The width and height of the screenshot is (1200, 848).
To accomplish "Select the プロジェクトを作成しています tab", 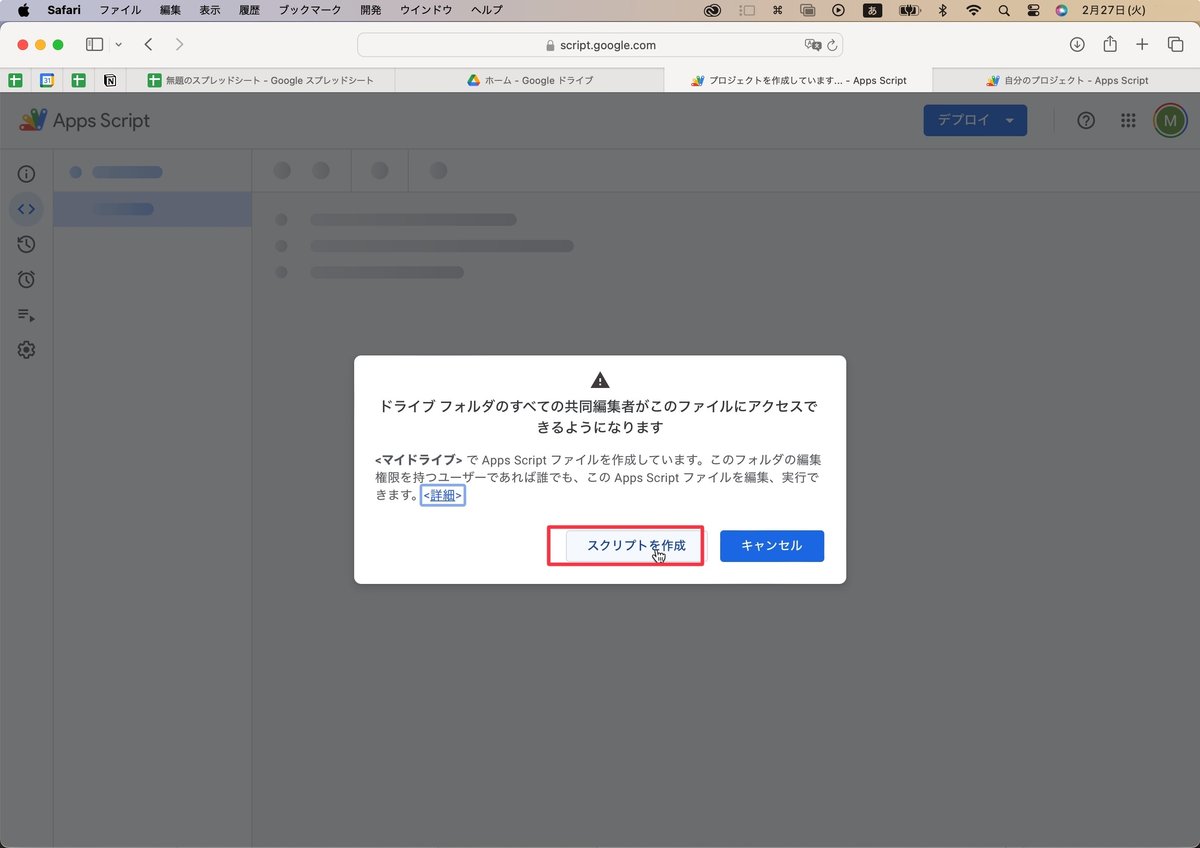I will tap(798, 80).
